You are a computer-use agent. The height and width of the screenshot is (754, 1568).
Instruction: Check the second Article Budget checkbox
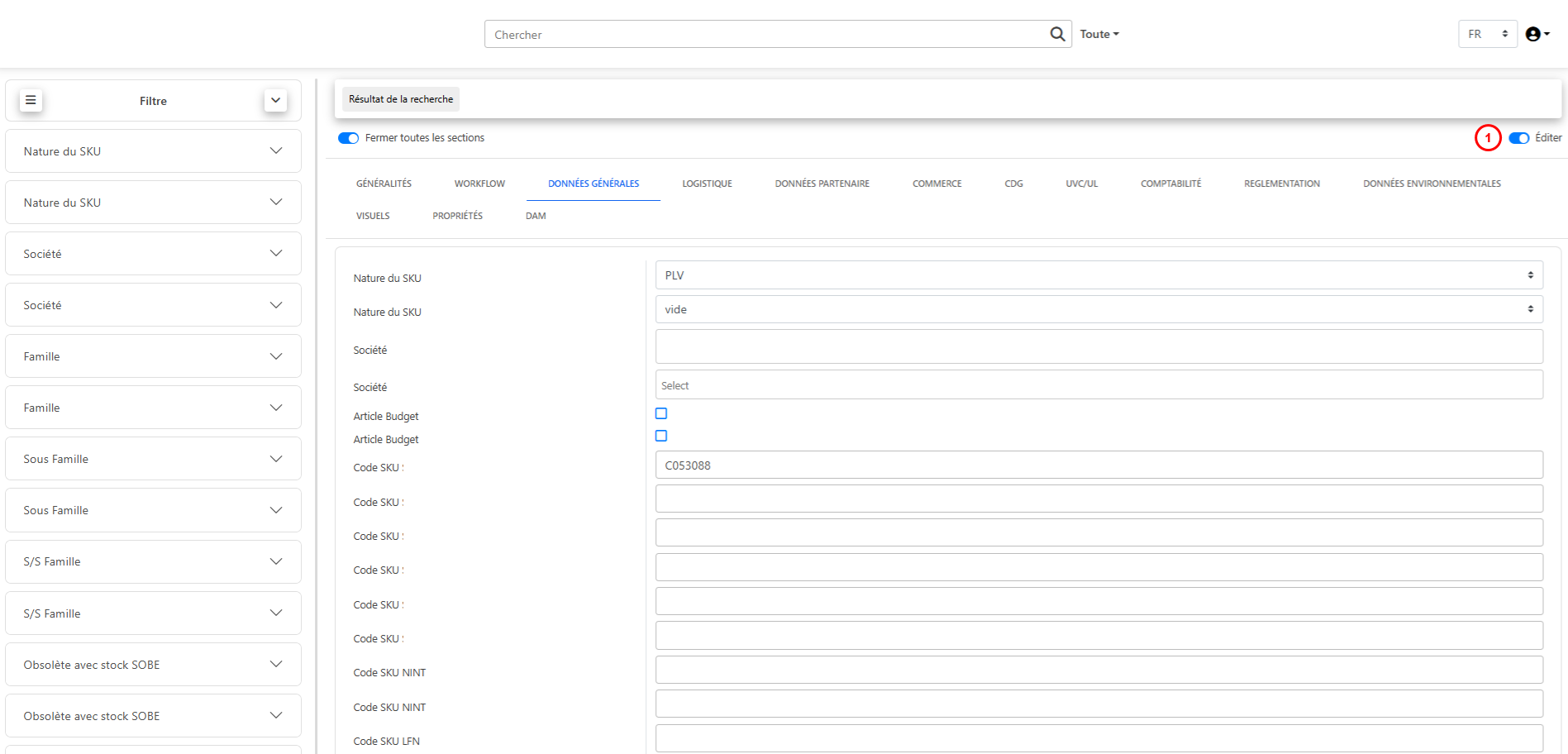[661, 436]
